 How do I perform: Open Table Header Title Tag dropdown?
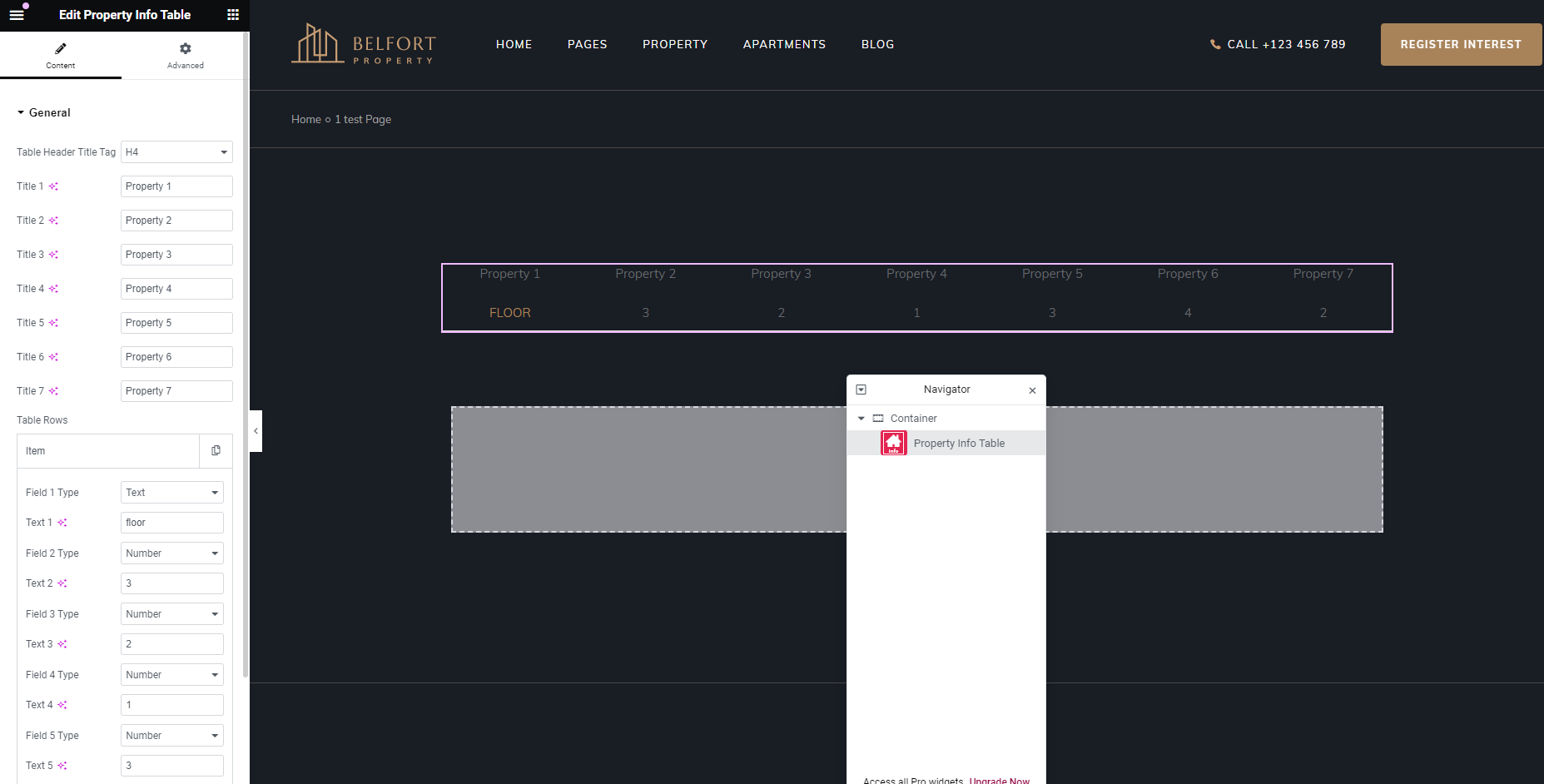(176, 152)
